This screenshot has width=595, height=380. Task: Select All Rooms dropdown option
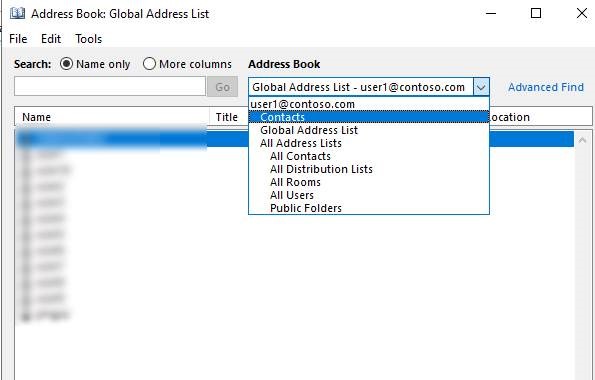coord(369,182)
